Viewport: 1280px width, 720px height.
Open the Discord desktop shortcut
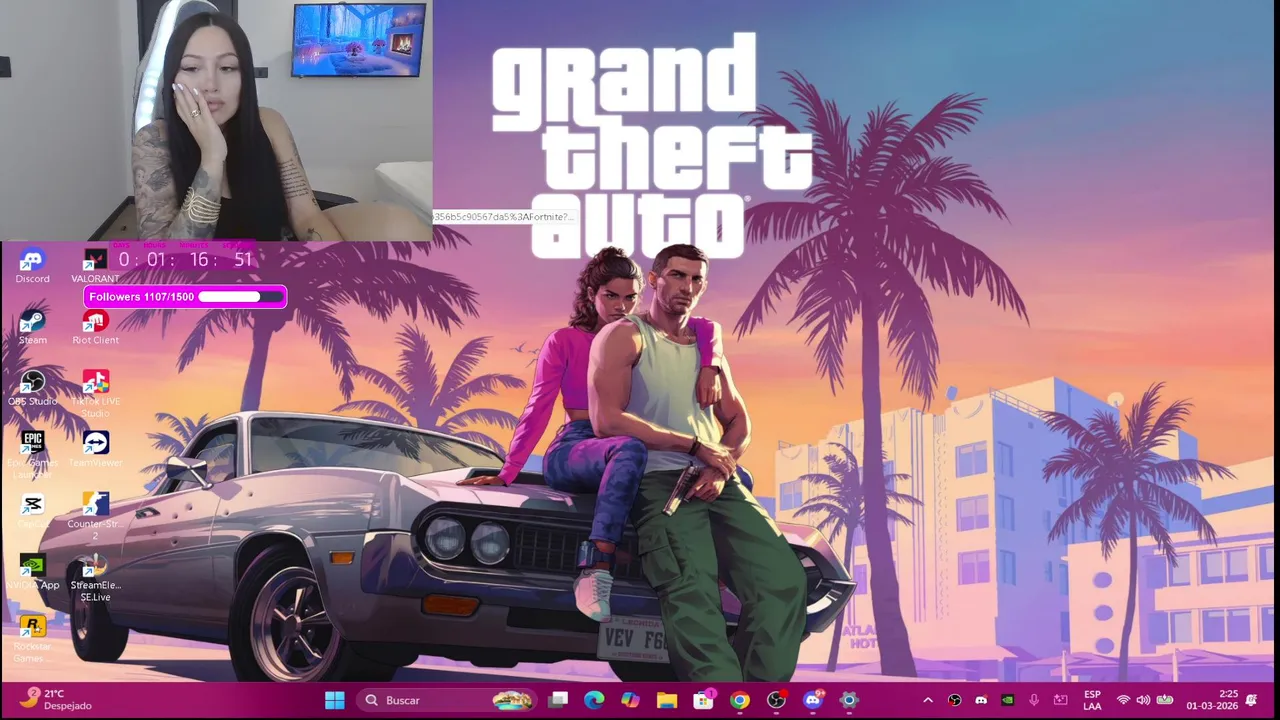[32, 266]
